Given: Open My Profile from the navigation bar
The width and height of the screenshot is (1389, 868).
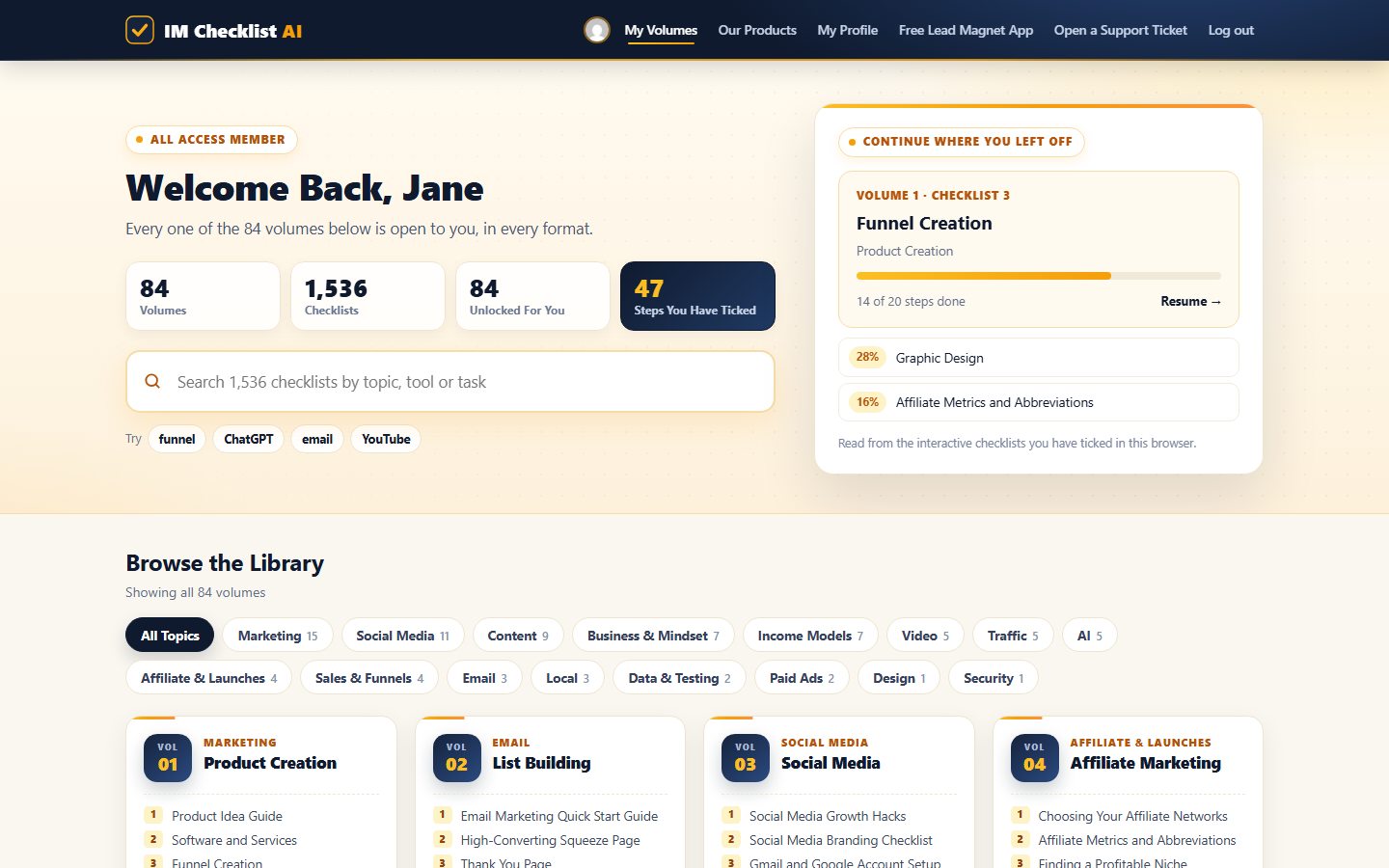Looking at the screenshot, I should (848, 30).
